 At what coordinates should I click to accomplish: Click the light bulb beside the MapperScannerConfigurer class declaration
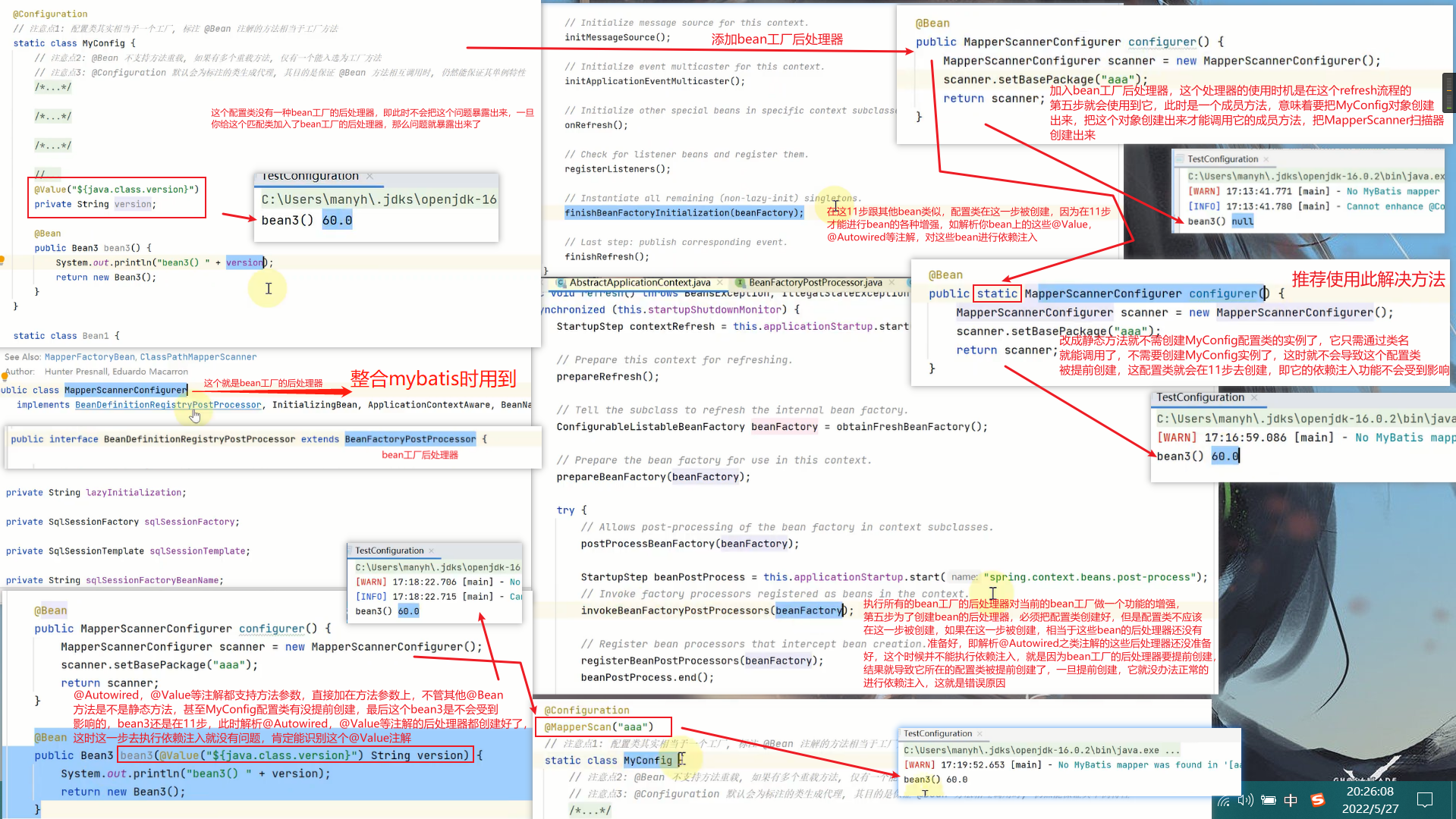point(3,376)
